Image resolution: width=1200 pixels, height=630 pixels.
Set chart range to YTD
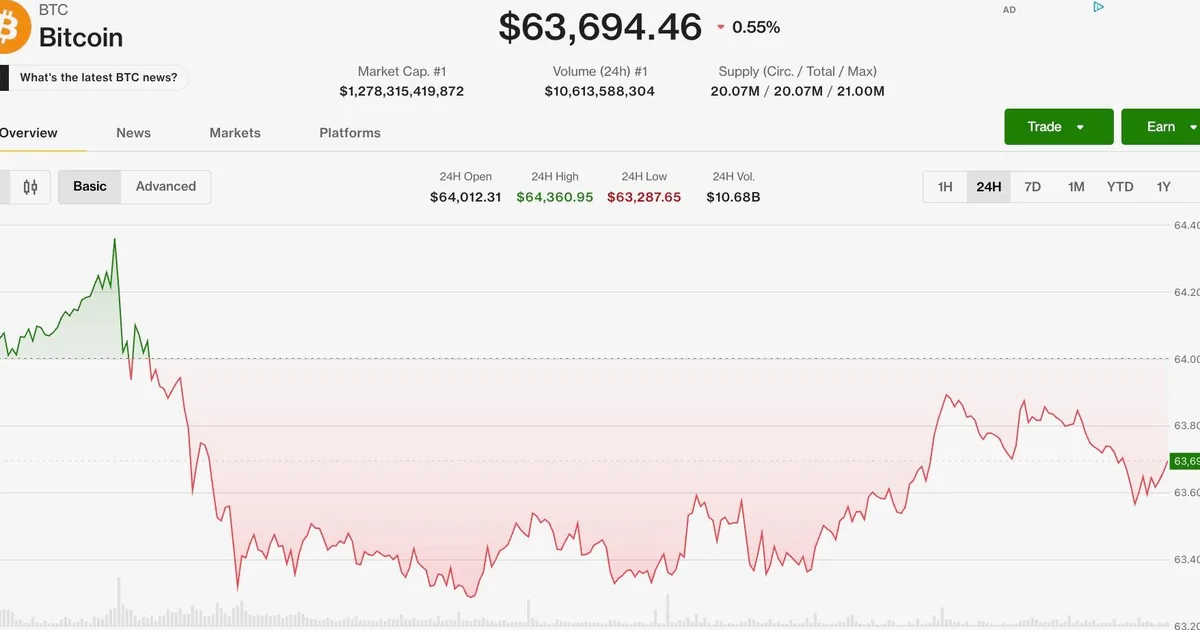[x=1120, y=187]
